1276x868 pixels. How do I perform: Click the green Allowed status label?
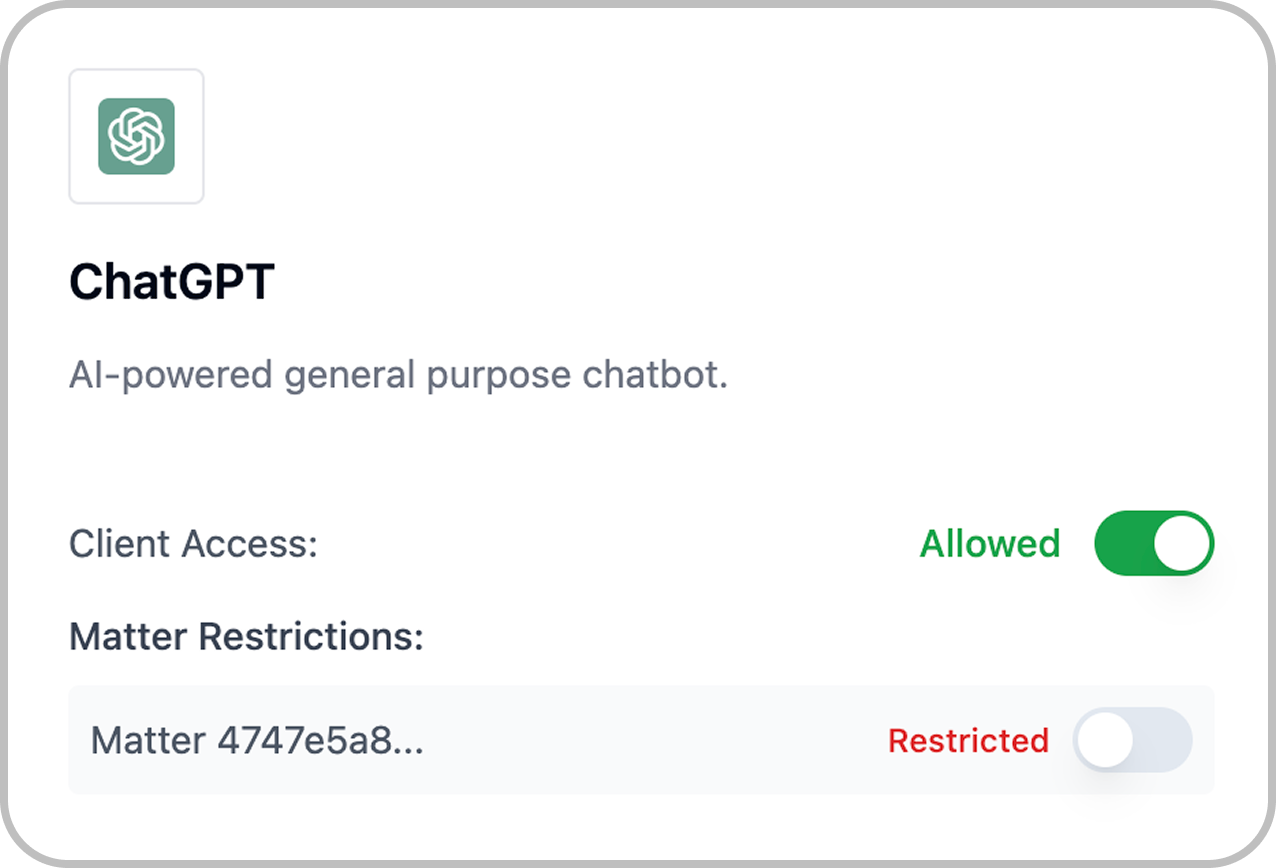point(988,543)
